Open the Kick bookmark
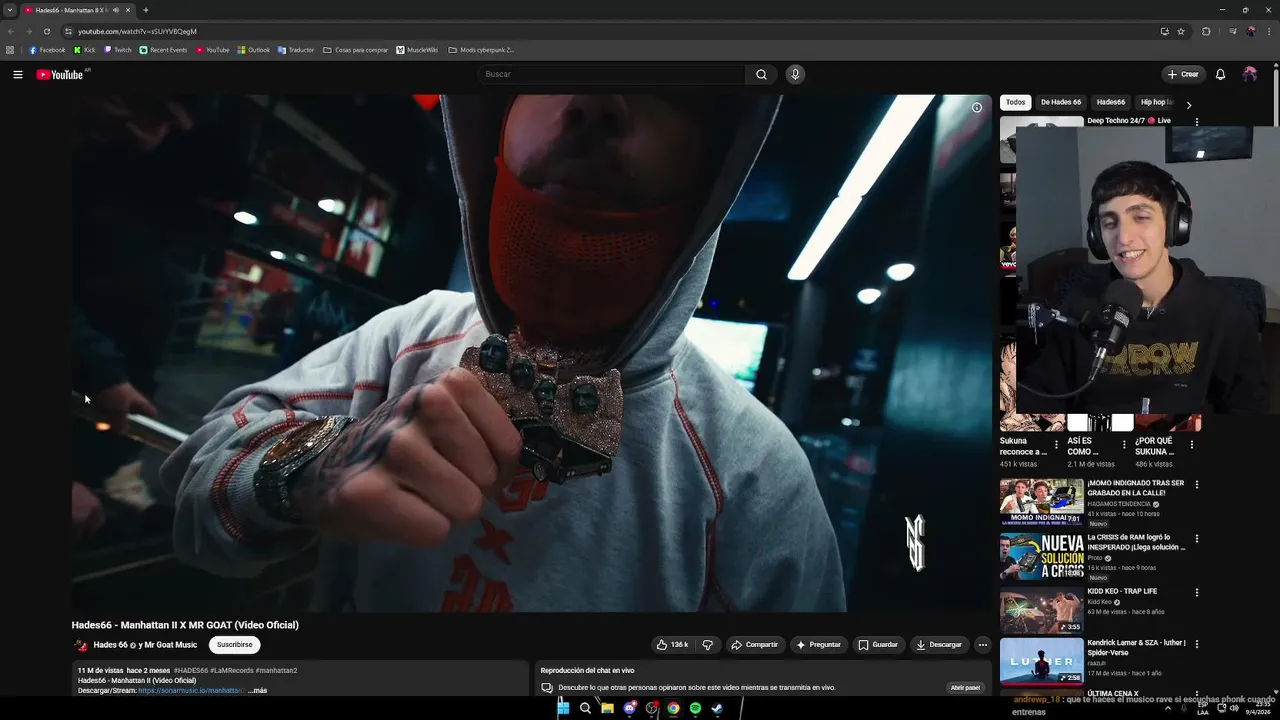This screenshot has width=1280, height=720. pos(85,50)
